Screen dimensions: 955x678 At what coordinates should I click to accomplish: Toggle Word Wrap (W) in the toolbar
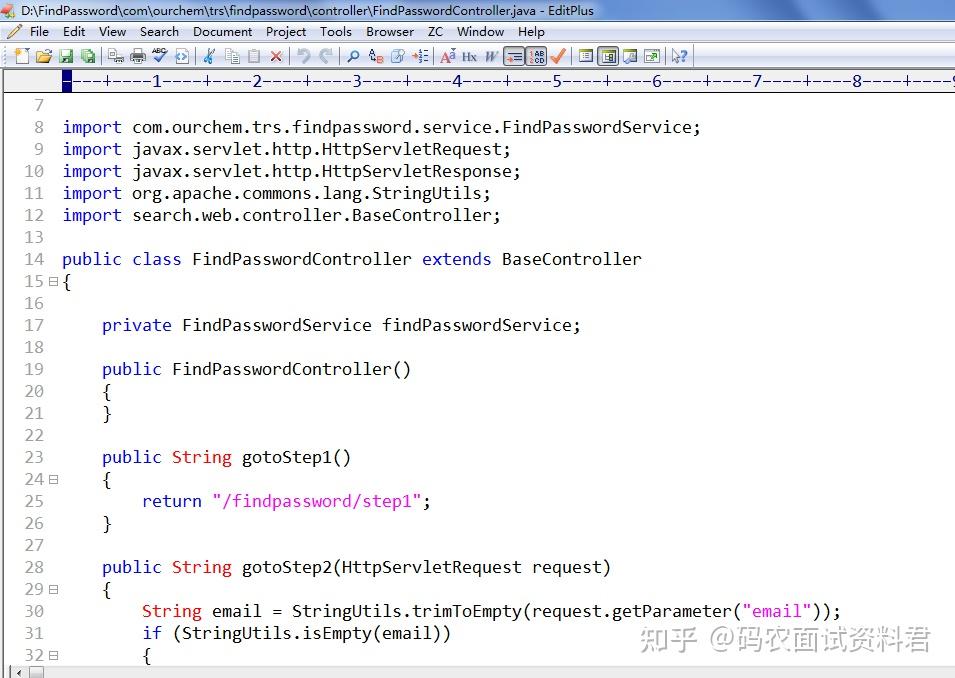(491, 56)
